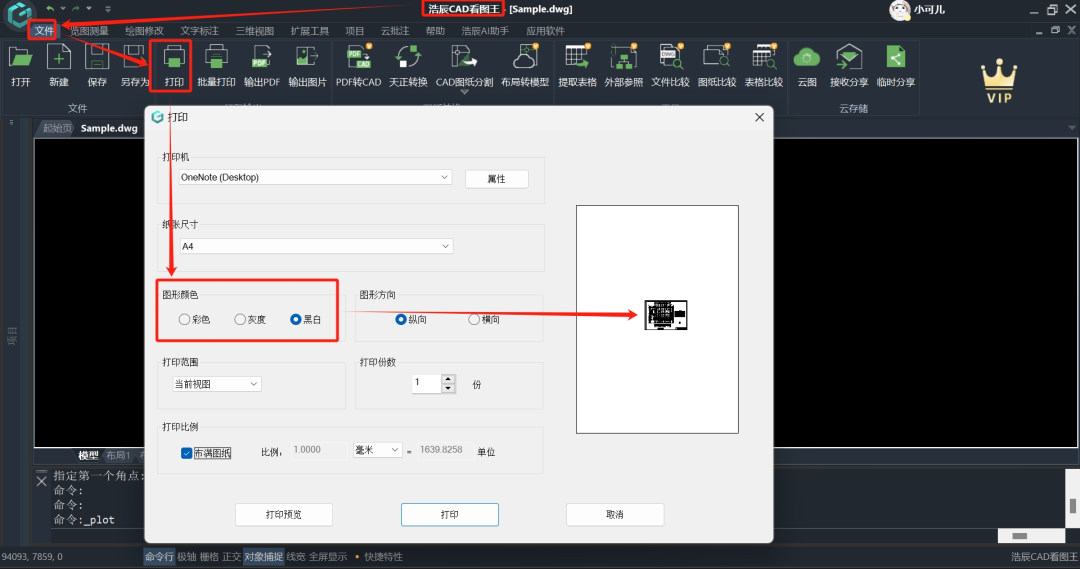Viewport: 1080px width, 569px height.
Task: Toggle 对象捕捉 object snap in status bar
Action: pyautogui.click(x=263, y=557)
